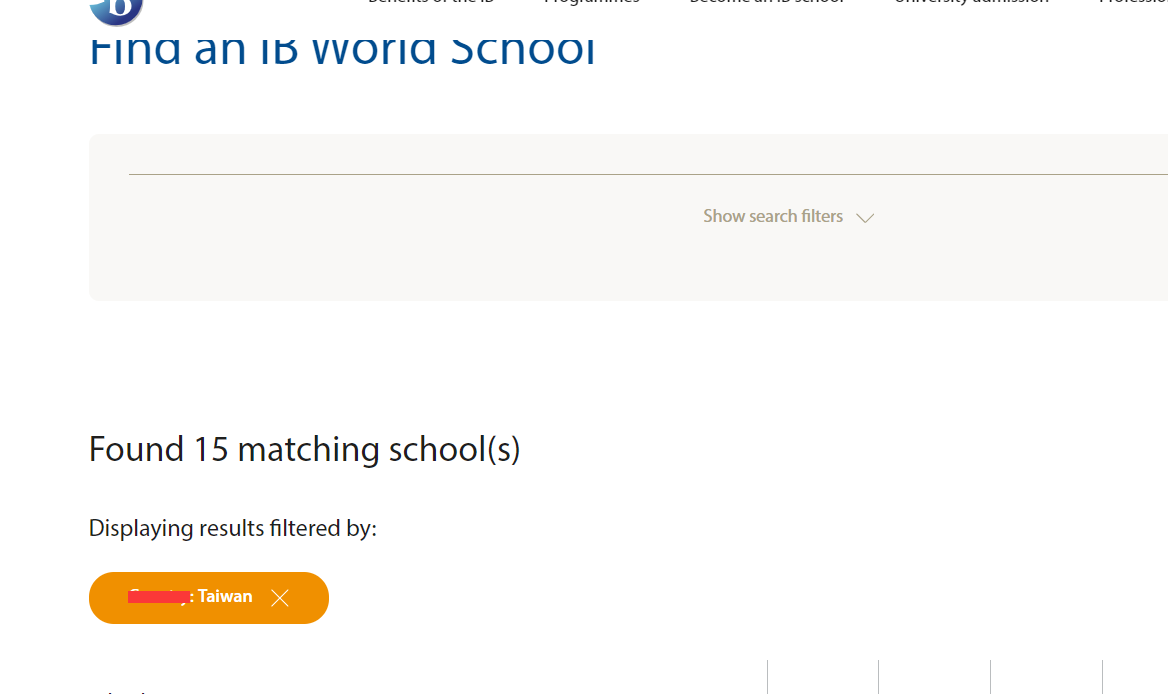Viewport: 1168px width, 694px height.
Task: Open the Professional menu item at right
Action: click(x=1133, y=2)
